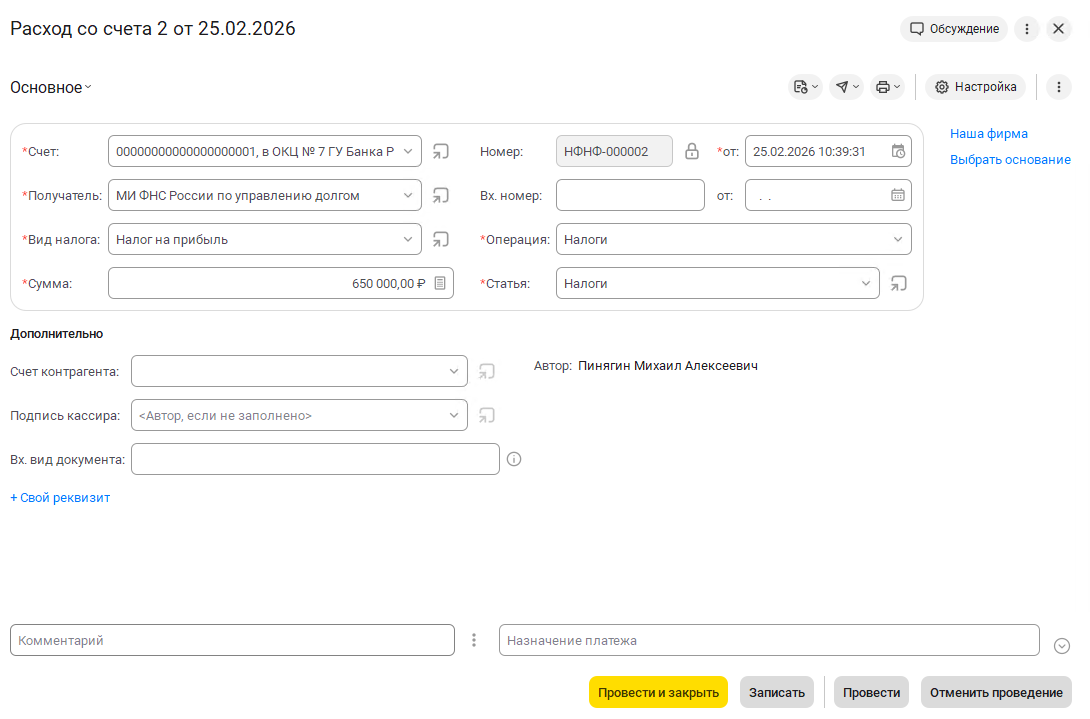Open the linked Получатель record icon
Screen dimensions: 1090x719
tap(441, 196)
